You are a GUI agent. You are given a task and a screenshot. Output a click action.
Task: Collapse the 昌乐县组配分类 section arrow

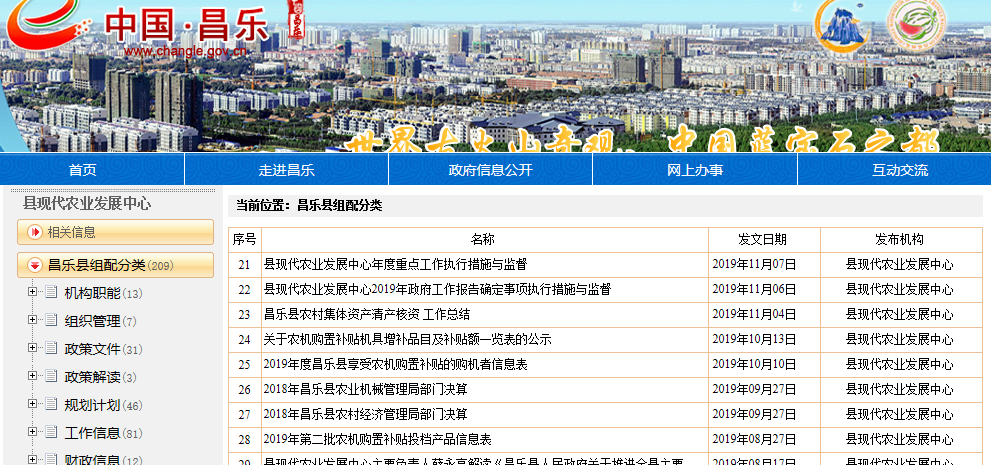click(x=35, y=266)
